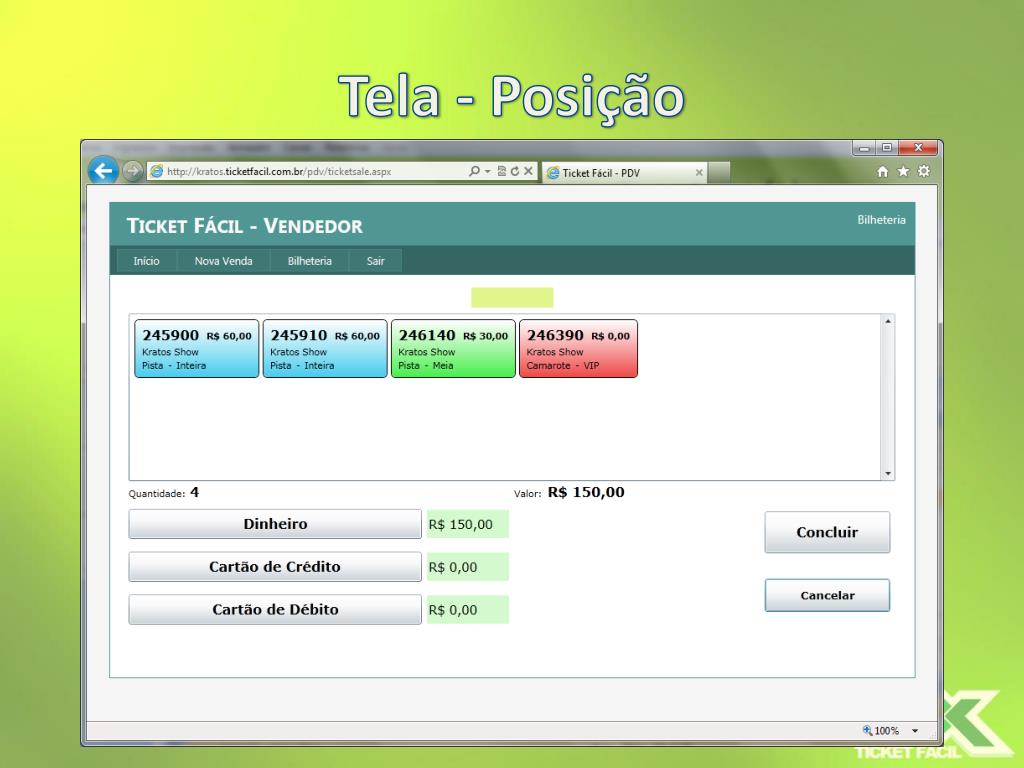The width and height of the screenshot is (1024, 768).
Task: Toggle compatibility view icon in address bar
Action: pyautogui.click(x=502, y=171)
